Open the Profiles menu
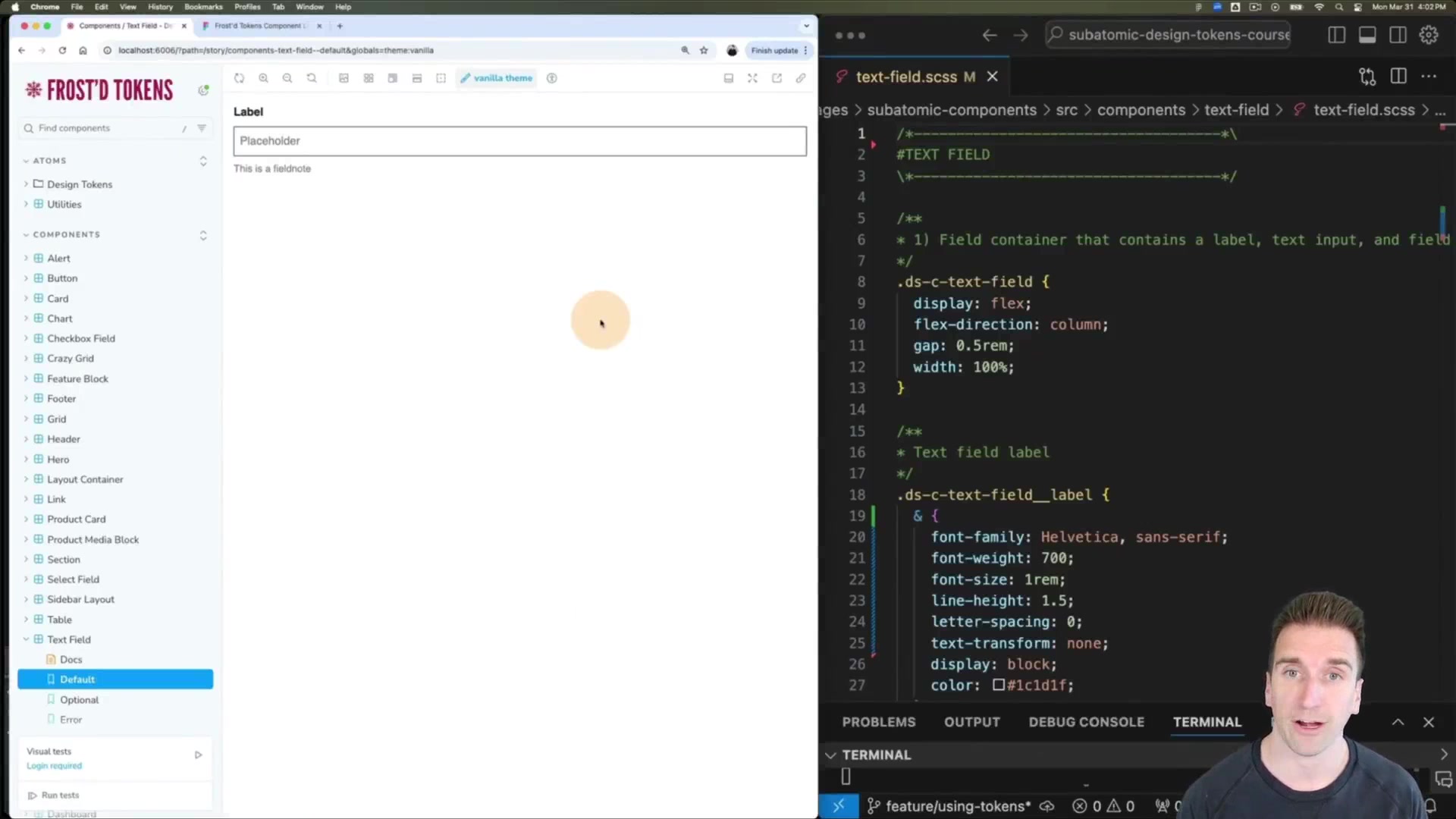The width and height of the screenshot is (1456, 819). [x=247, y=7]
